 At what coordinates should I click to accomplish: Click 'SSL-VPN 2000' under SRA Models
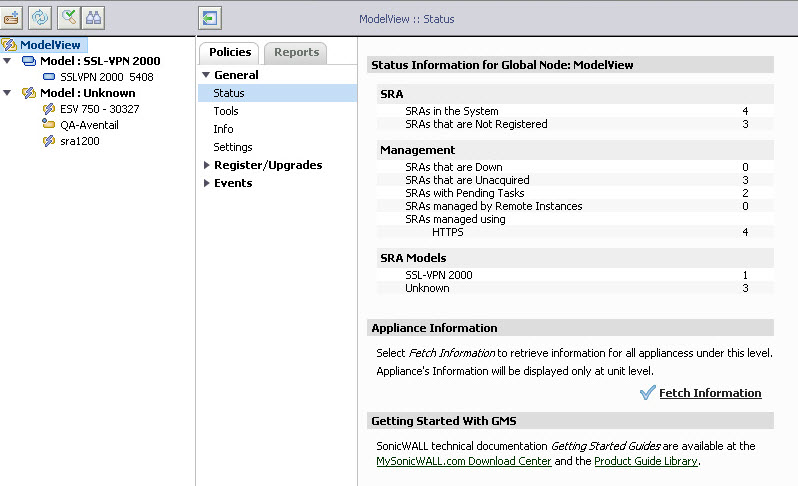(439, 275)
